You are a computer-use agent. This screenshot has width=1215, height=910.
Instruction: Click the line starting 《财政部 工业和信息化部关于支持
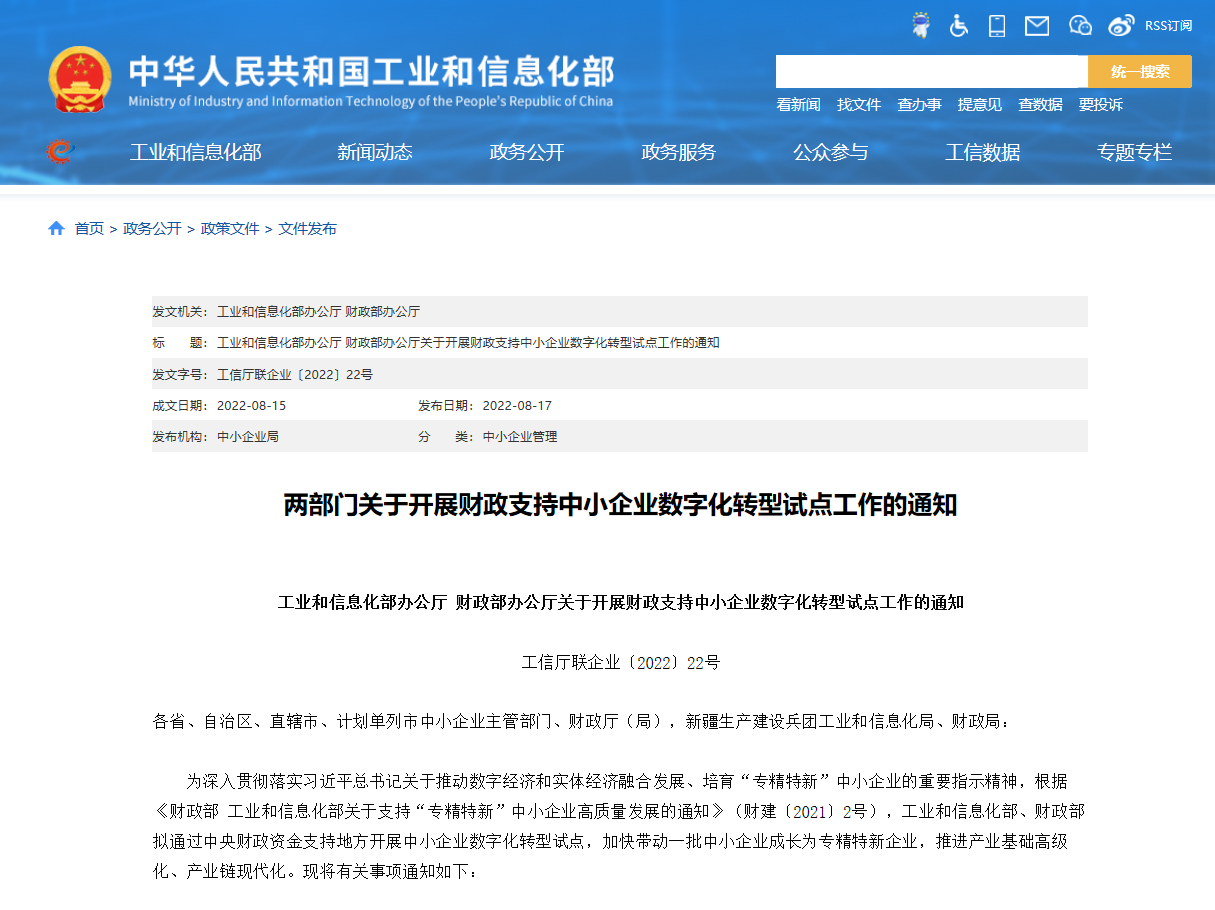coord(619,810)
